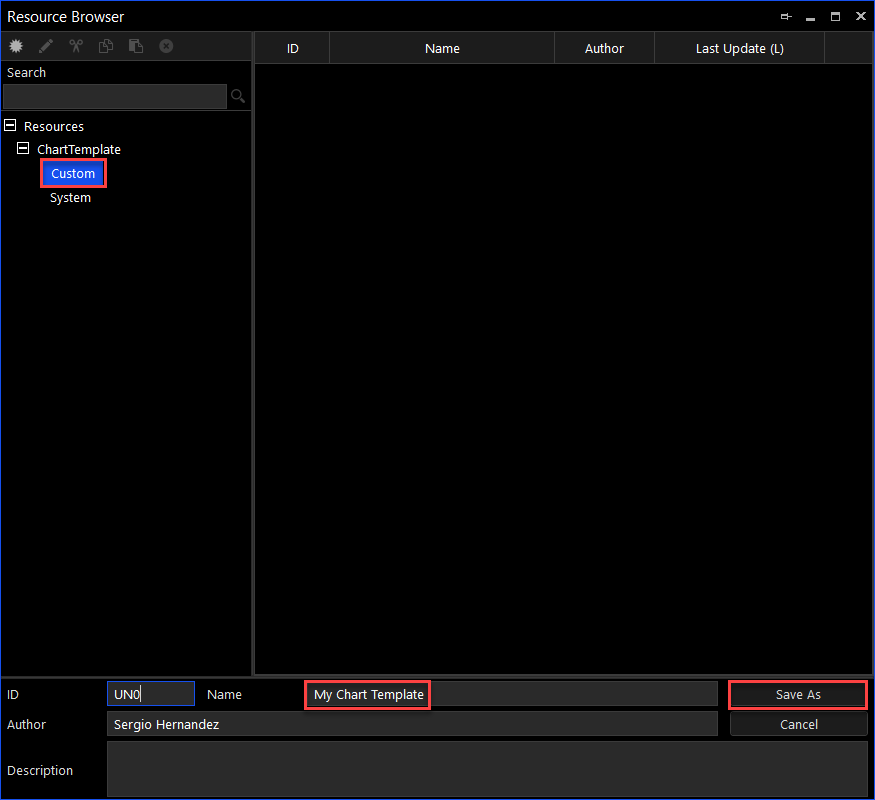Select the Custom folder in tree
The width and height of the screenshot is (875, 800).
pyautogui.click(x=73, y=174)
